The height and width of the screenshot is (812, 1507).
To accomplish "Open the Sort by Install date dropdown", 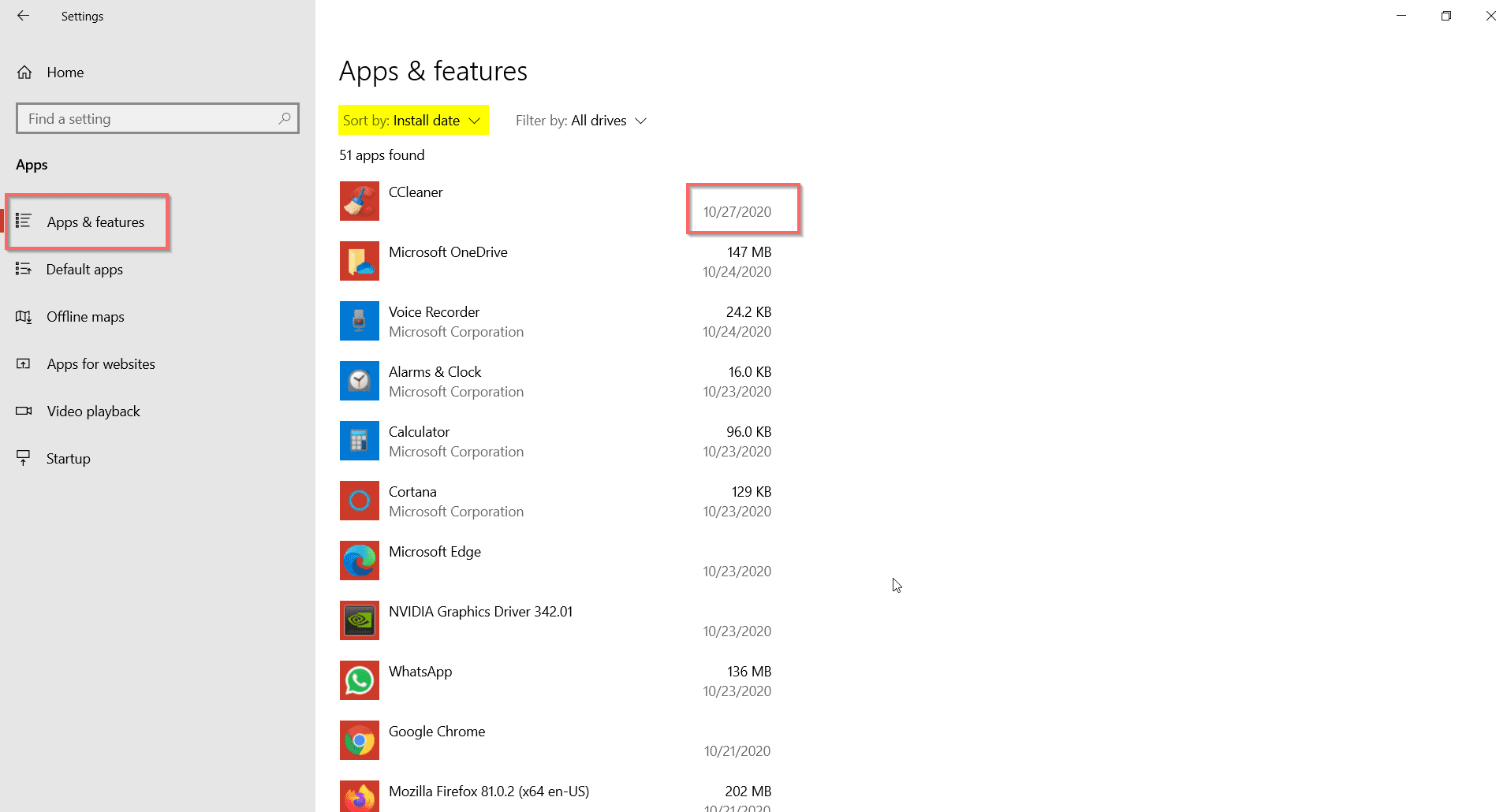I will (413, 121).
